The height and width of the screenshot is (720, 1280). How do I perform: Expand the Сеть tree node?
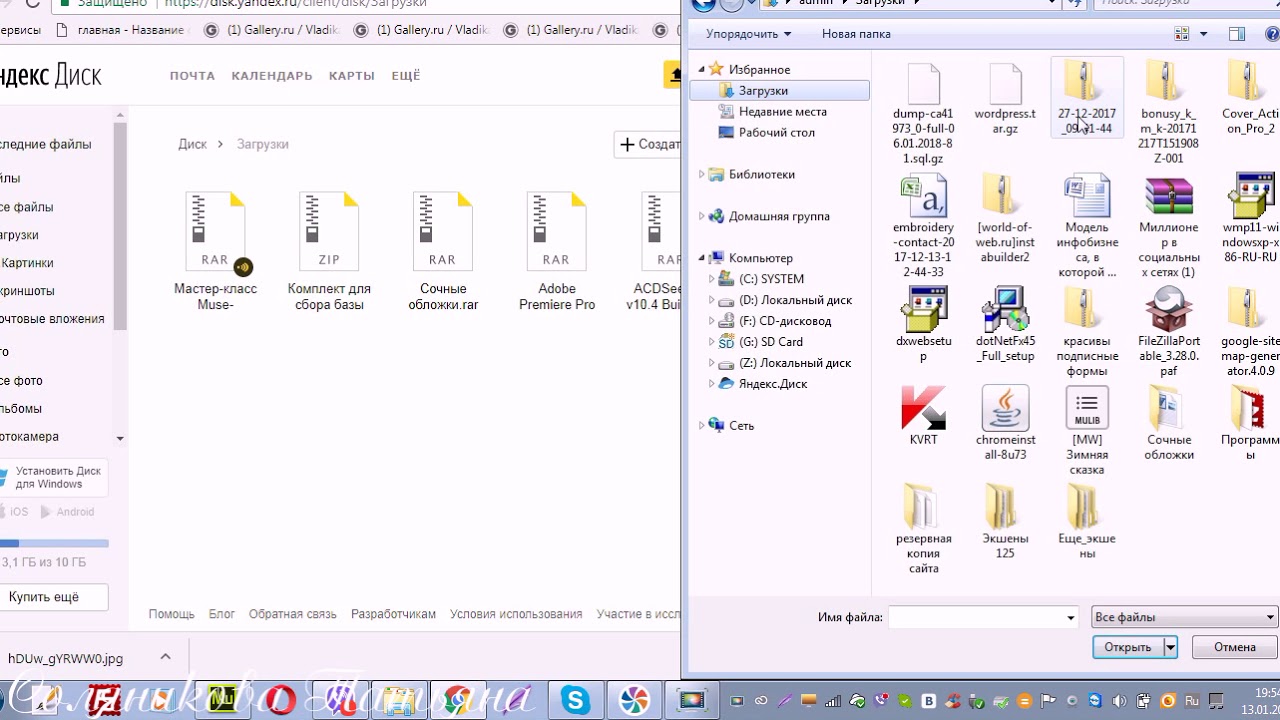[x=702, y=425]
